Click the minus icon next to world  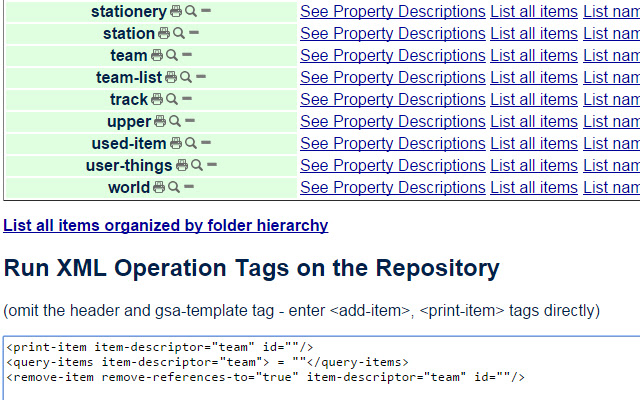189,187
